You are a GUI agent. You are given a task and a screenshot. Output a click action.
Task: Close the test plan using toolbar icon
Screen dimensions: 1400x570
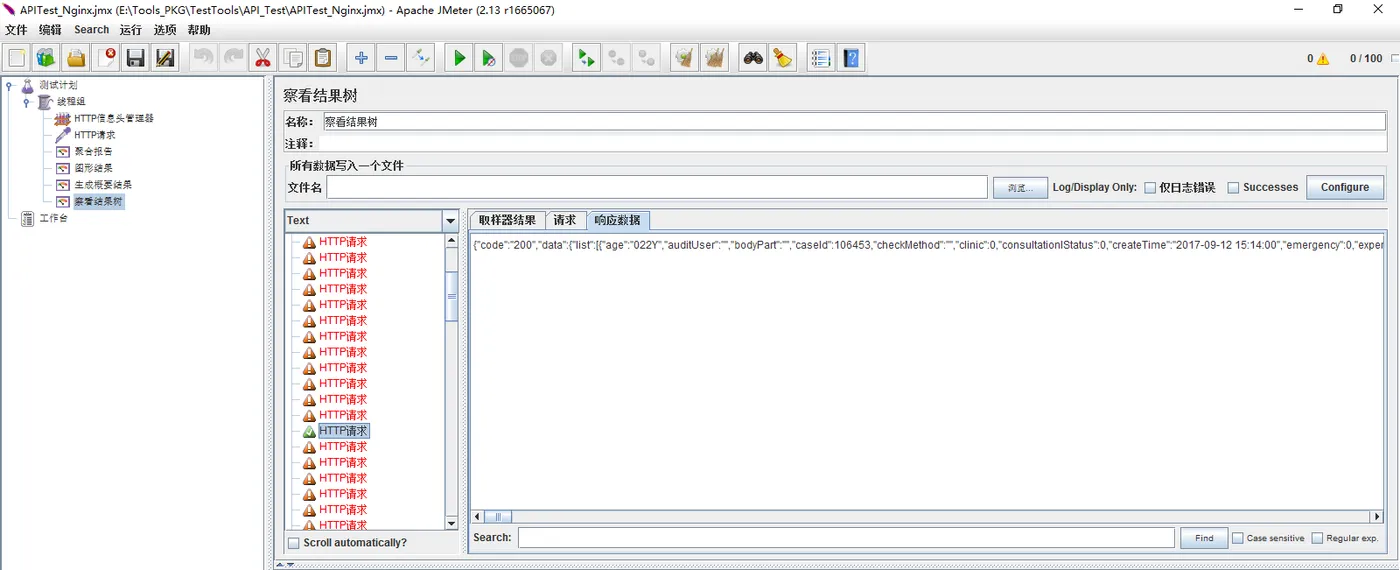(x=106, y=58)
